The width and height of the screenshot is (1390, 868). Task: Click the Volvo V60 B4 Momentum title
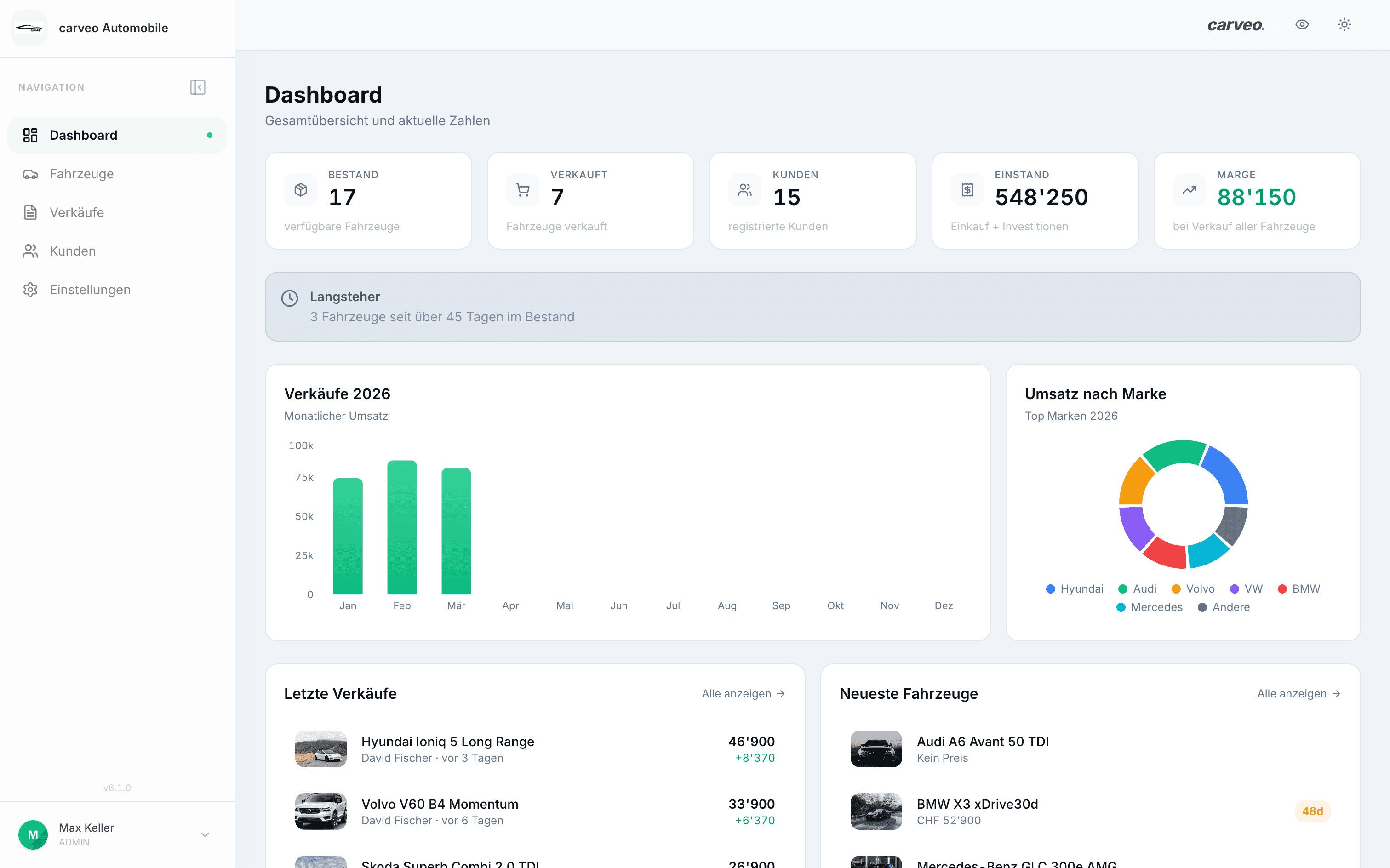440,804
